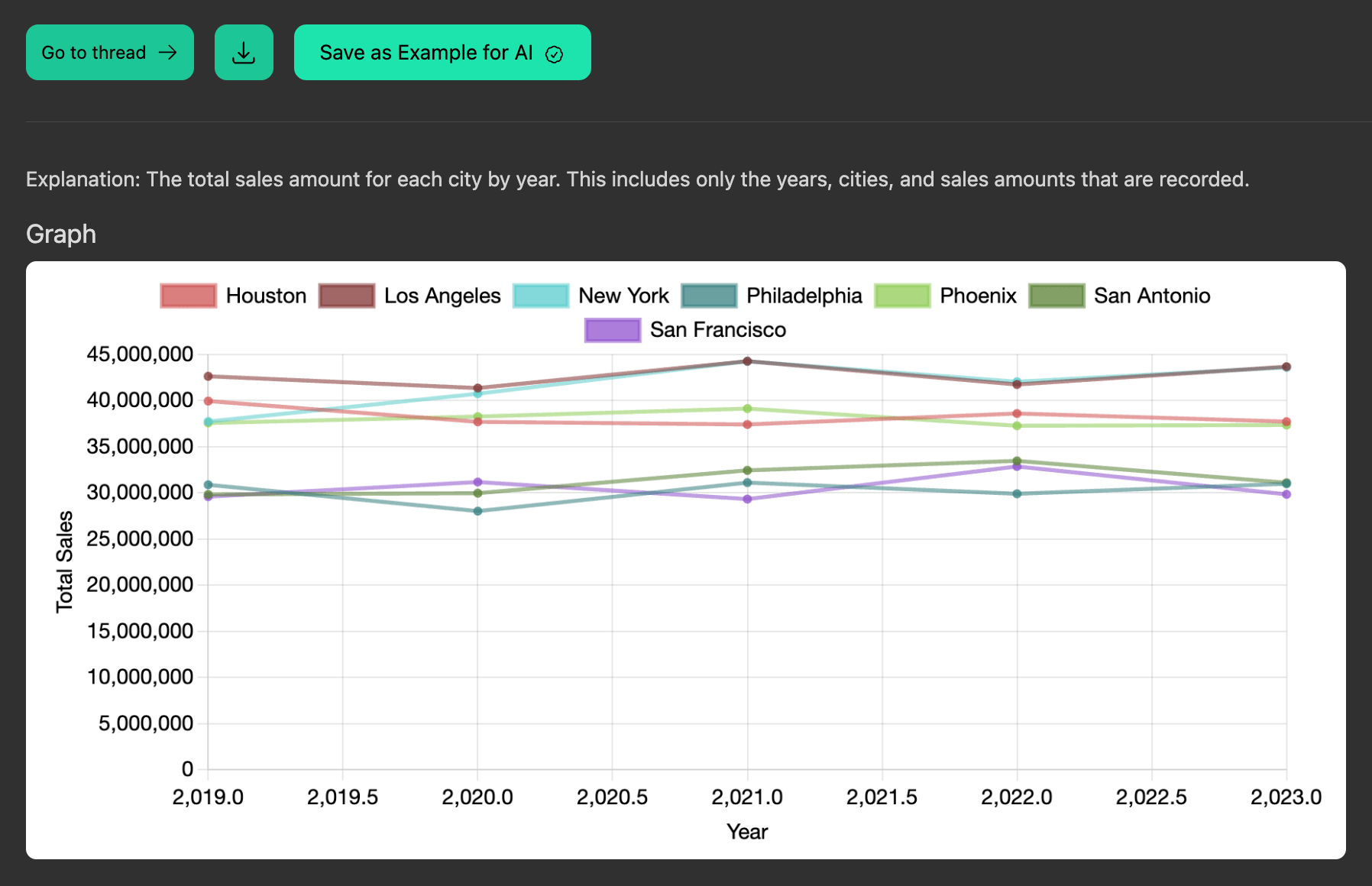1372x886 pixels.
Task: Toggle New York legend color swatch
Action: 541,296
